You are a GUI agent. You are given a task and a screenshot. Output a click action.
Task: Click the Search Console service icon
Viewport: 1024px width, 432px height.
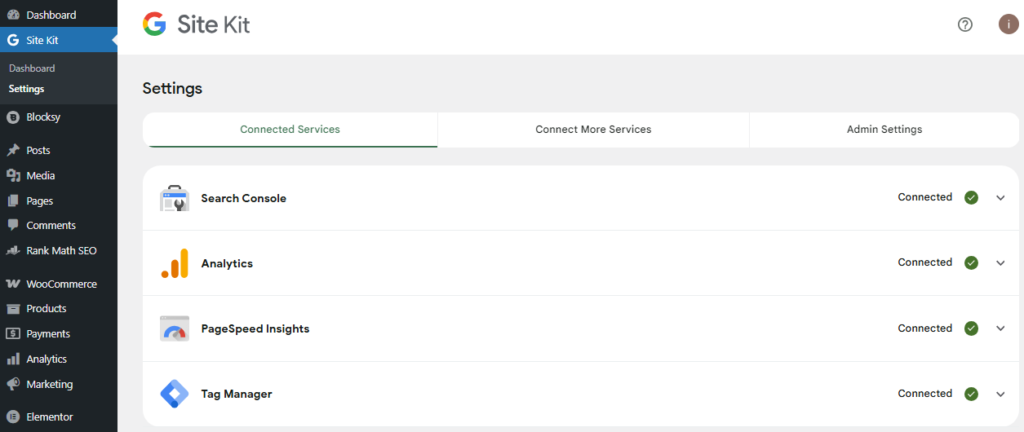coord(174,198)
